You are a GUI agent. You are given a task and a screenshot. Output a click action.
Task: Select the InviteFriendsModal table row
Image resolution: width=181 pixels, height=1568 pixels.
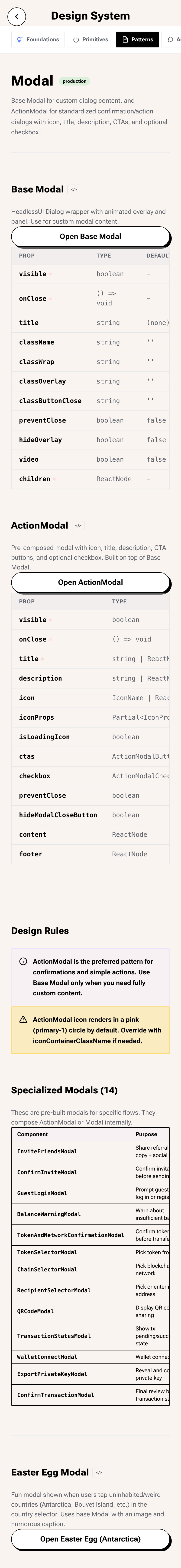[x=90, y=1151]
